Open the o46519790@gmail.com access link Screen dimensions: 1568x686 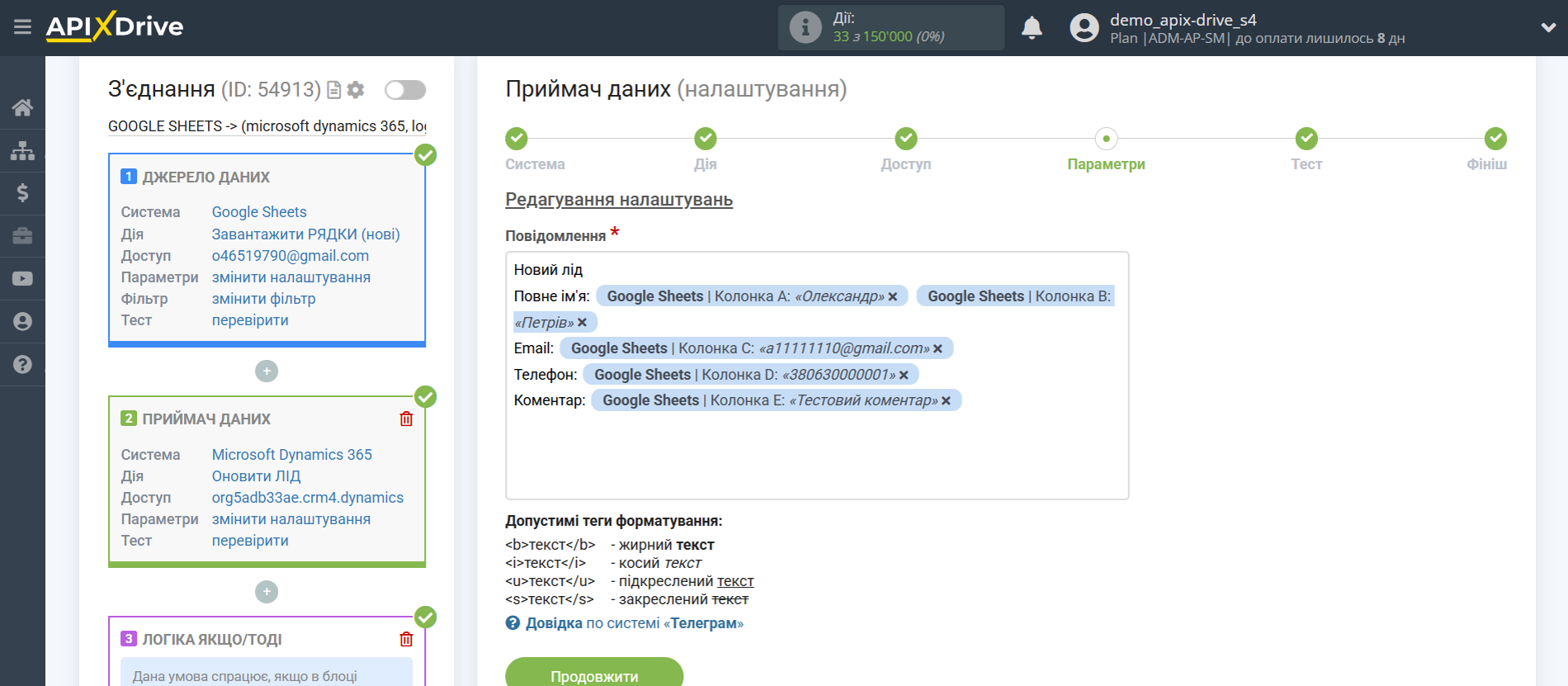[290, 256]
